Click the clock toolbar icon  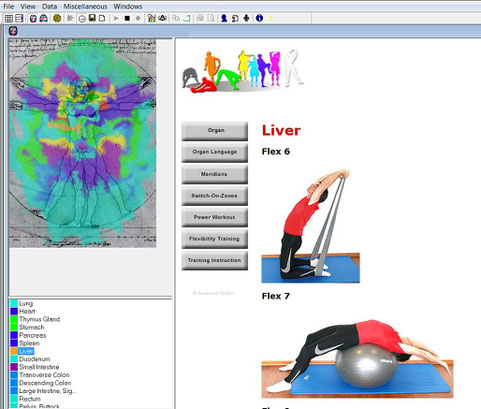point(82,19)
